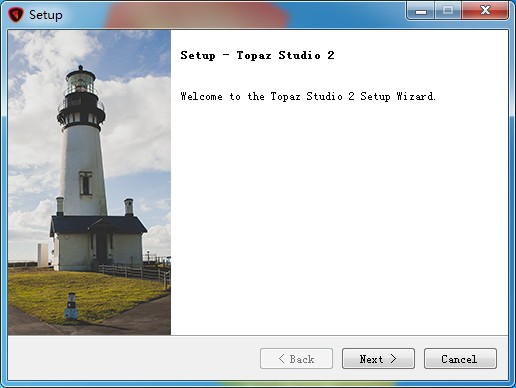Click the Topaz shield icon in title bar
This screenshot has height=388, width=516.
pos(15,15)
